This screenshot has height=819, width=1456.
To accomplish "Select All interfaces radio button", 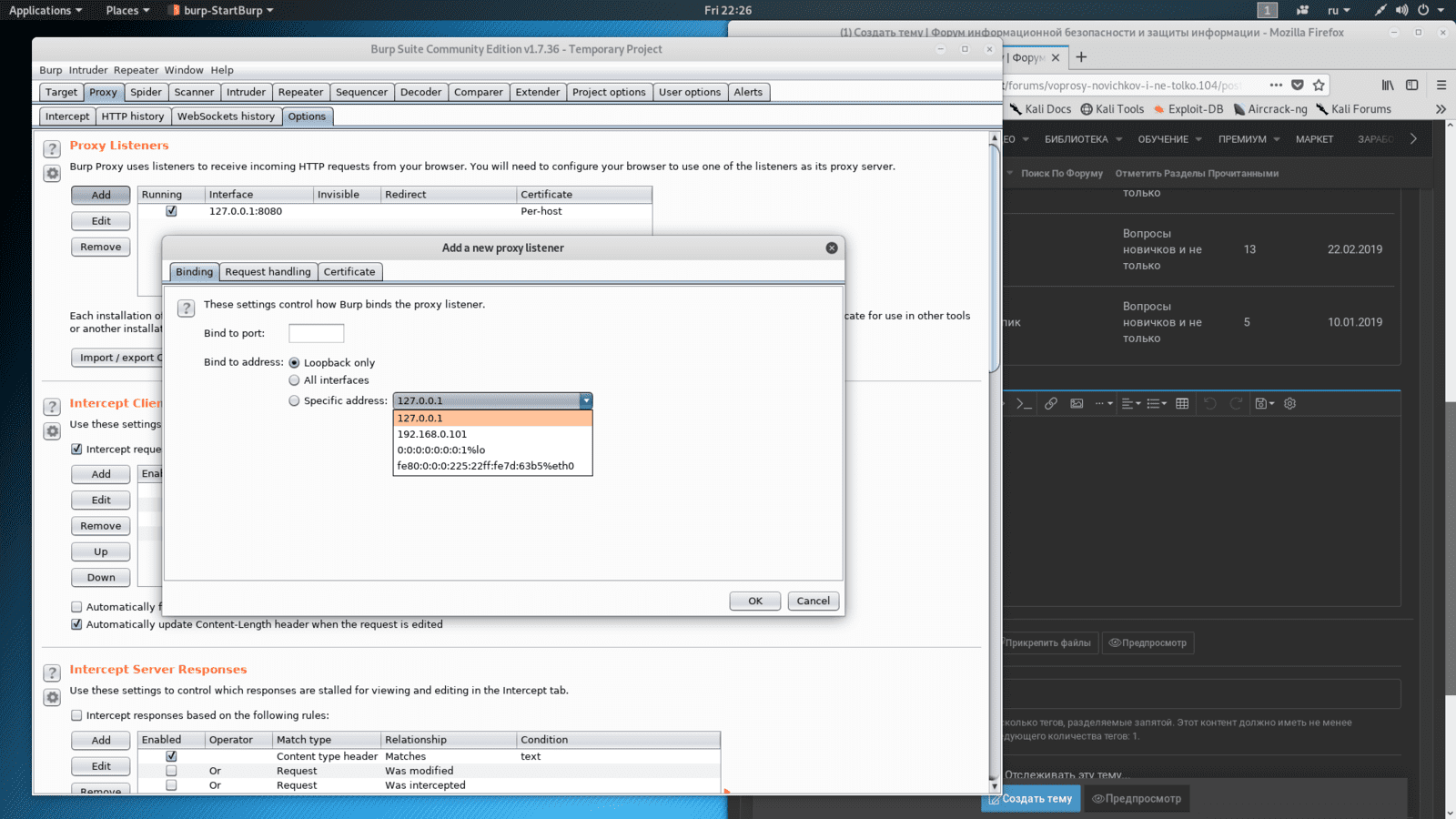I will click(294, 380).
